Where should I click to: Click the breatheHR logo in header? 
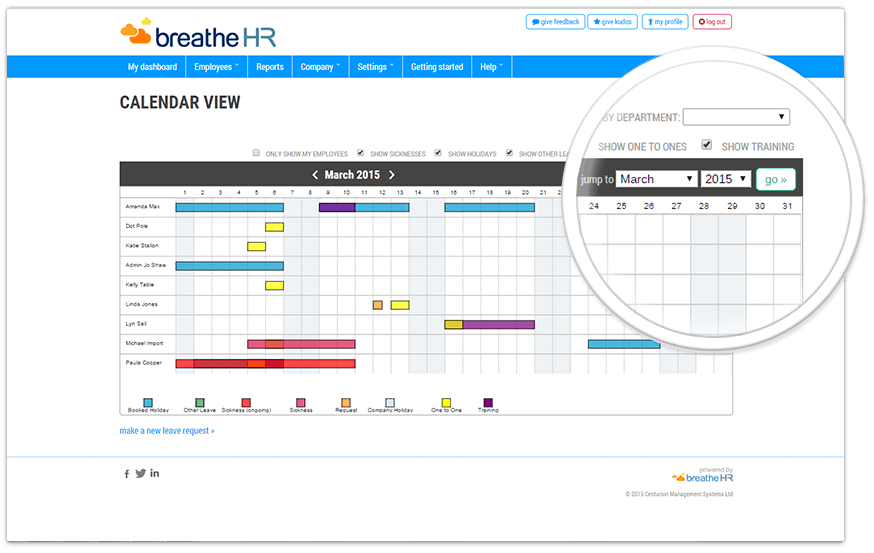pos(198,35)
